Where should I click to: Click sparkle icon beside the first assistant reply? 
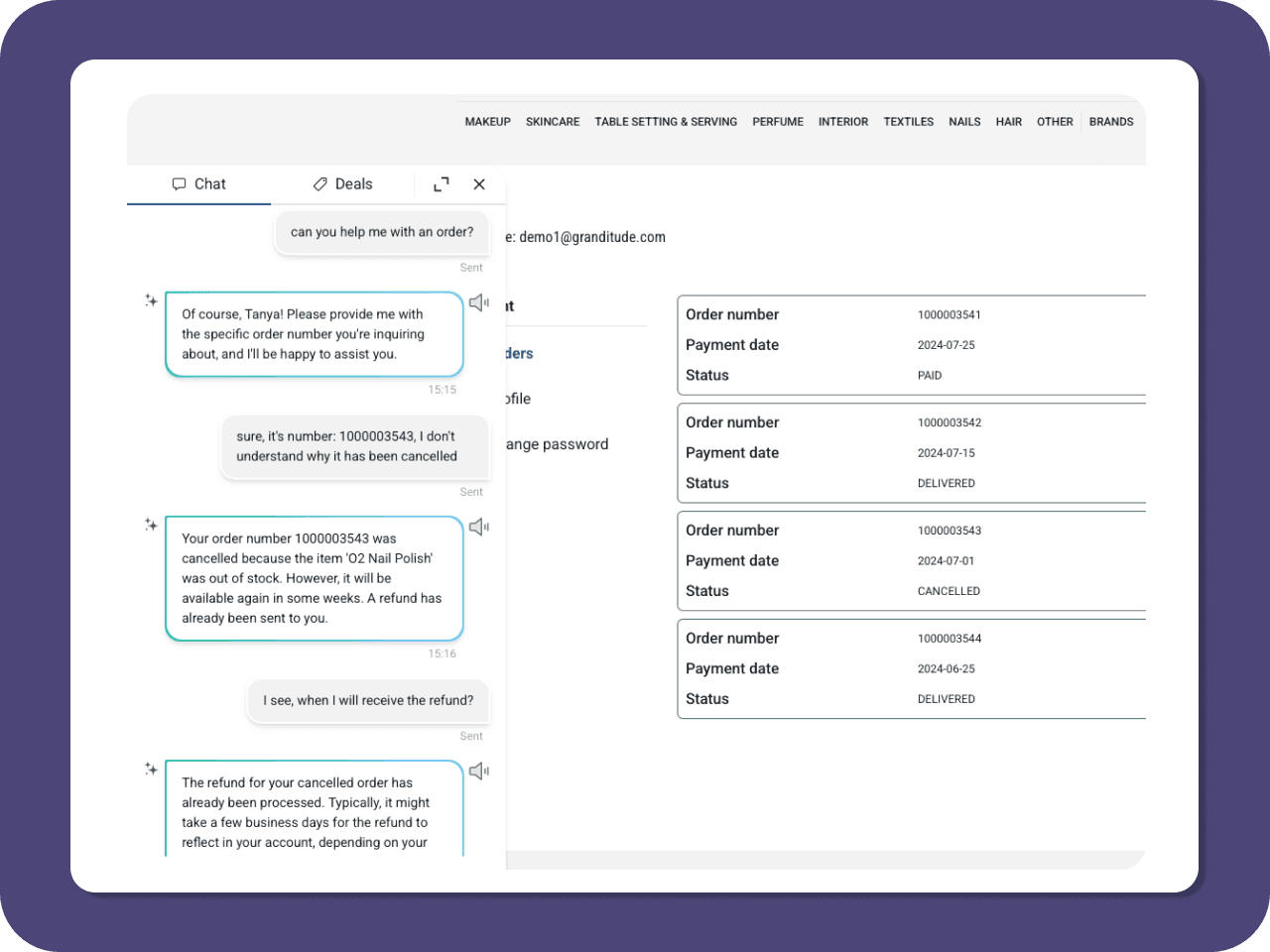click(151, 300)
